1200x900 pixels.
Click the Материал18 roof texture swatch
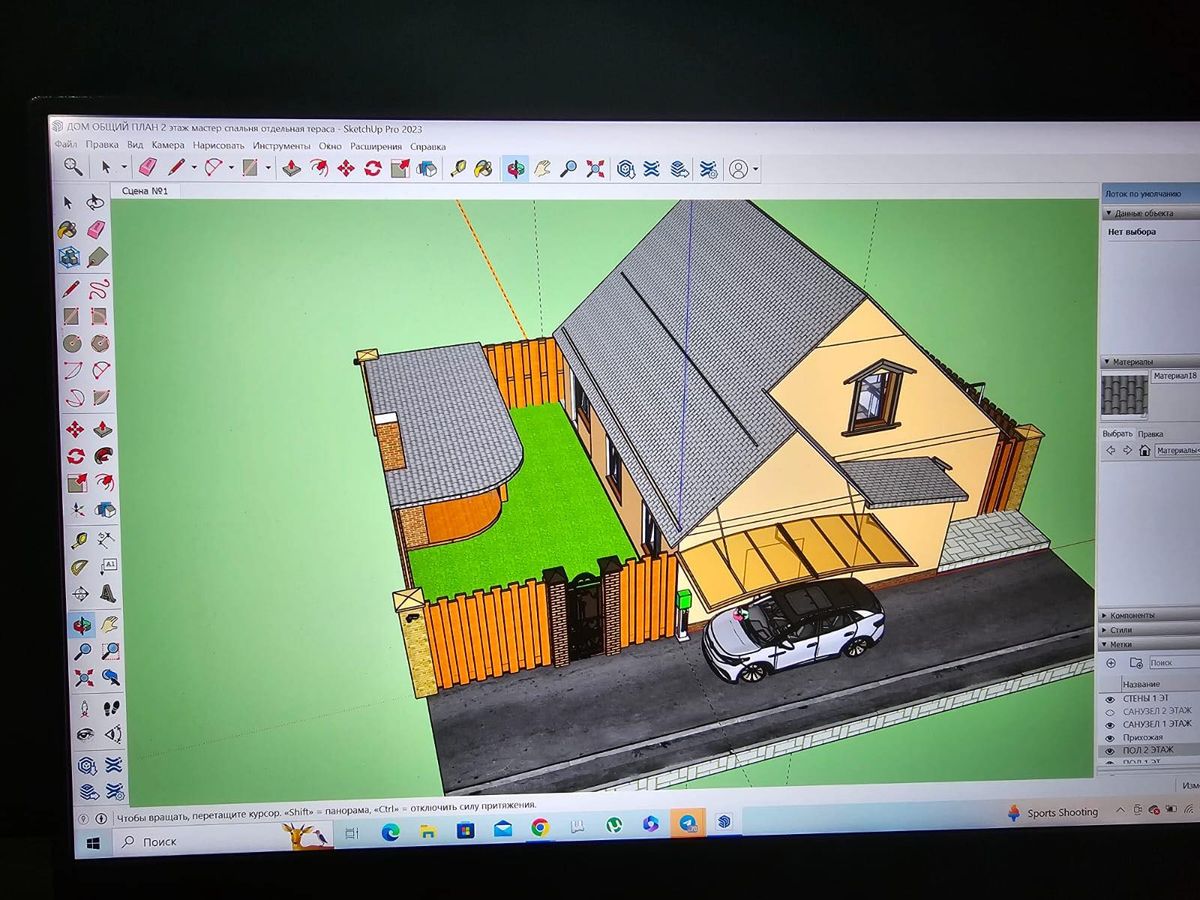(x=1125, y=395)
